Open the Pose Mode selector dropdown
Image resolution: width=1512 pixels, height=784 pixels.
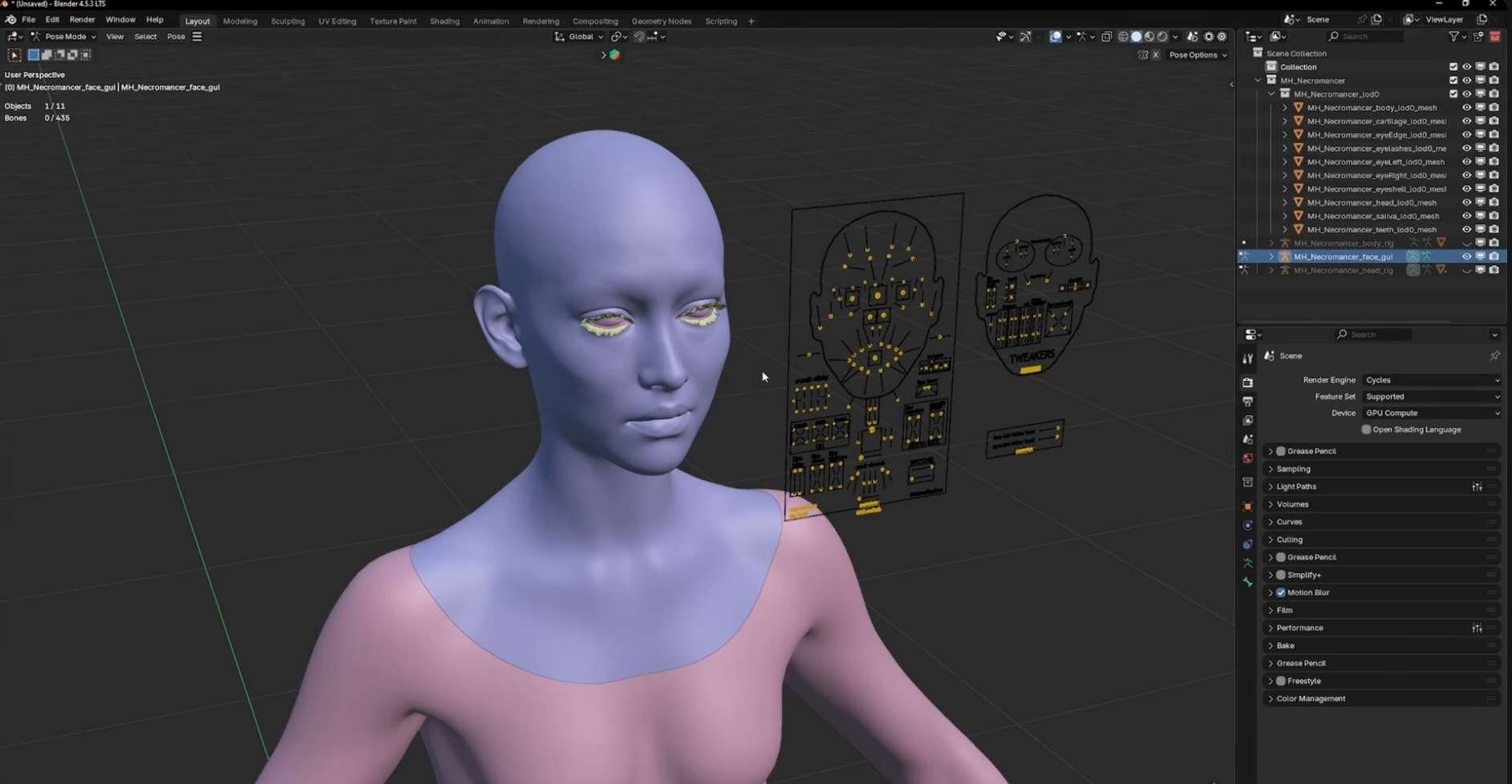coord(64,37)
